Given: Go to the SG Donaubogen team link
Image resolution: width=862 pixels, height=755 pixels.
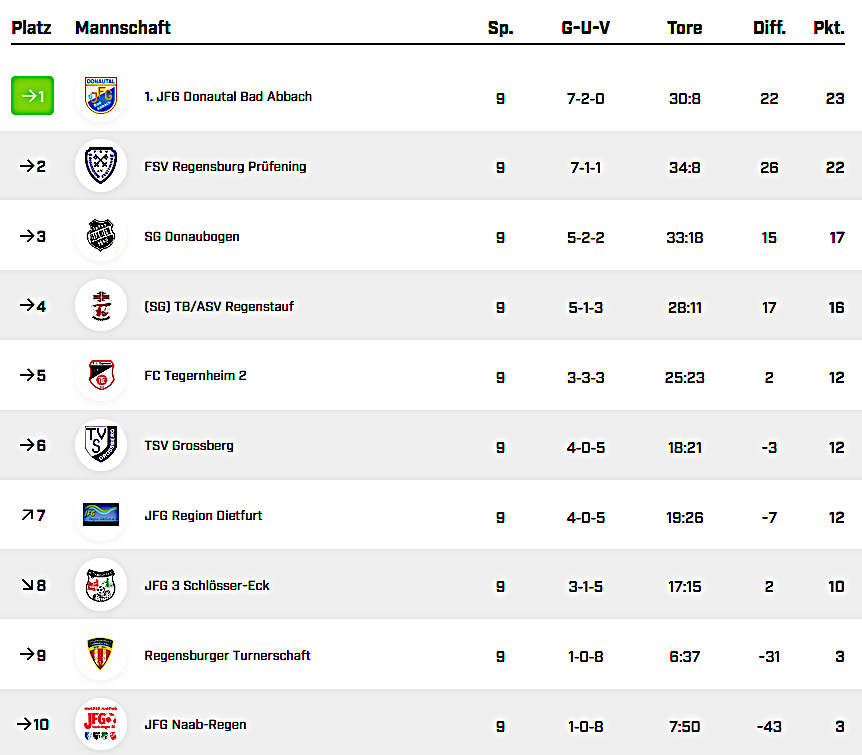Looking at the screenshot, I should [192, 237].
